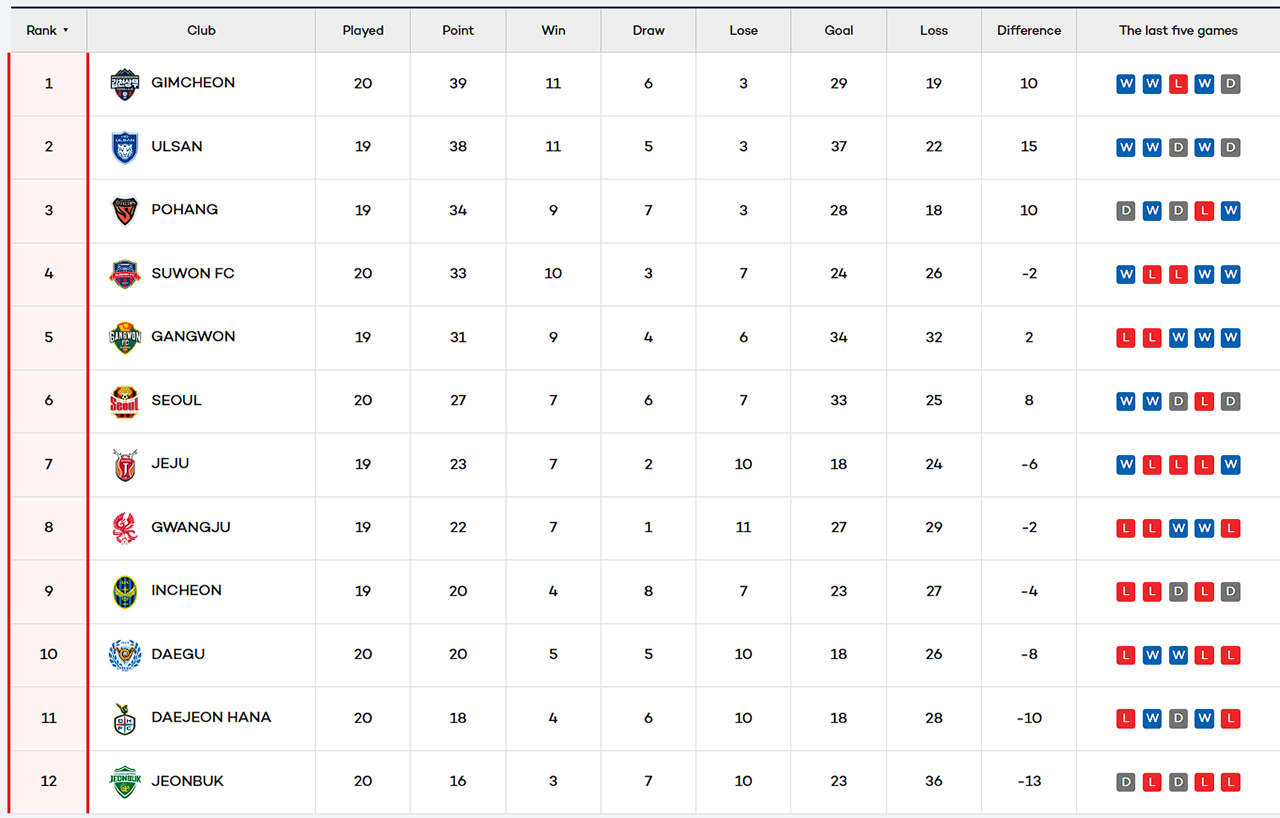Click the Gimcheon club crest icon
Image resolution: width=1280 pixels, height=818 pixels.
click(x=125, y=84)
